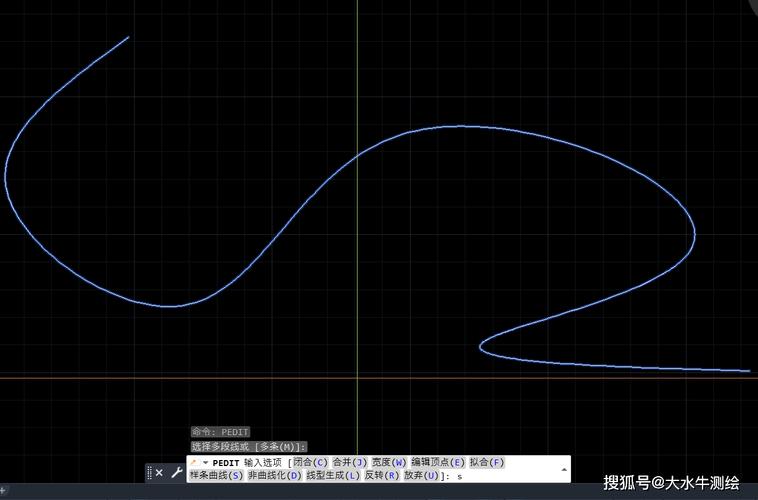
Task: Click the '命令: PEDIT' history line
Action: pos(220,432)
